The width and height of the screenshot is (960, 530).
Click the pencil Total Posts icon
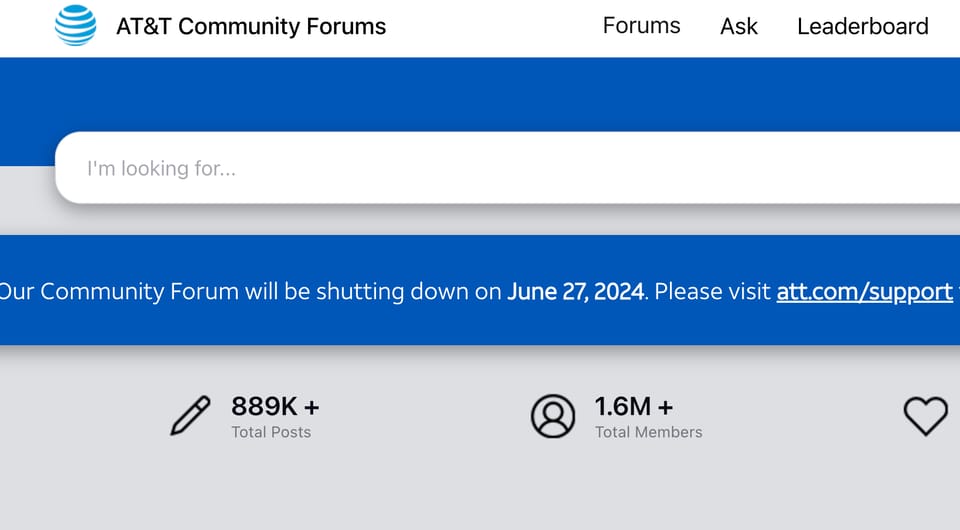(x=190, y=416)
